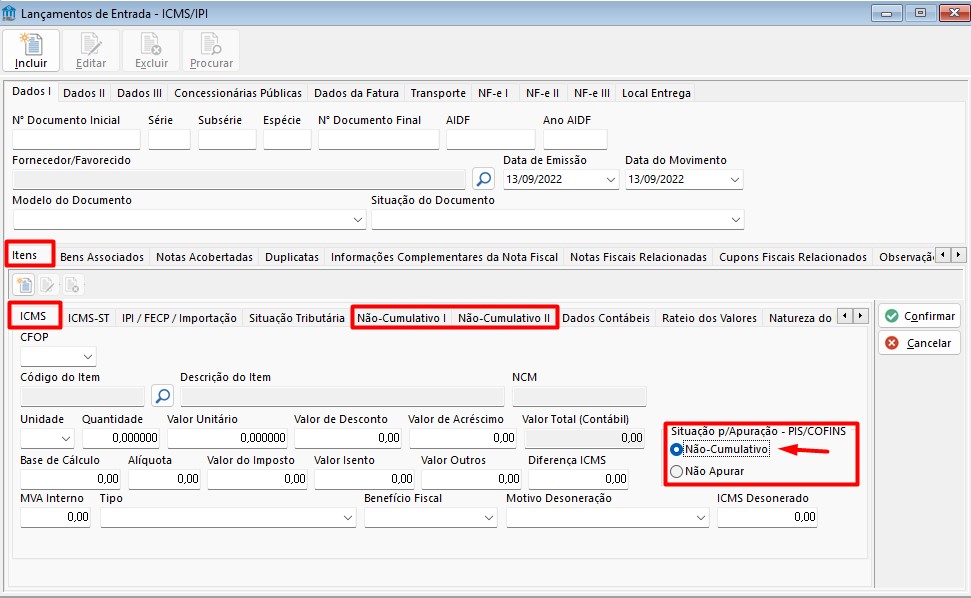
Task: Focus the Série input field
Action: point(169,139)
